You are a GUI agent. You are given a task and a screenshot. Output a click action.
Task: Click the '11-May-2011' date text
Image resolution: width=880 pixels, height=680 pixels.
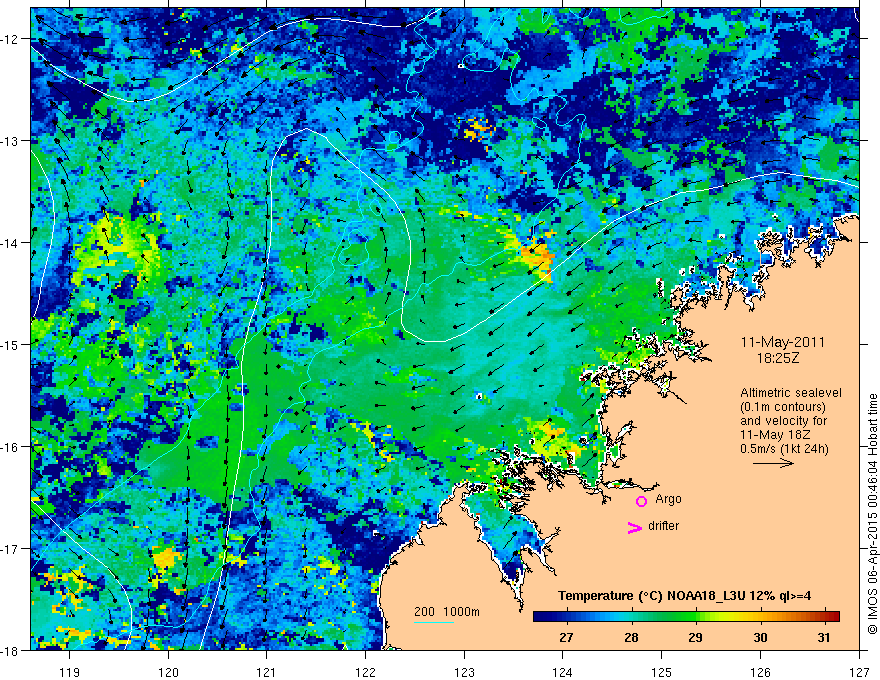click(x=783, y=342)
